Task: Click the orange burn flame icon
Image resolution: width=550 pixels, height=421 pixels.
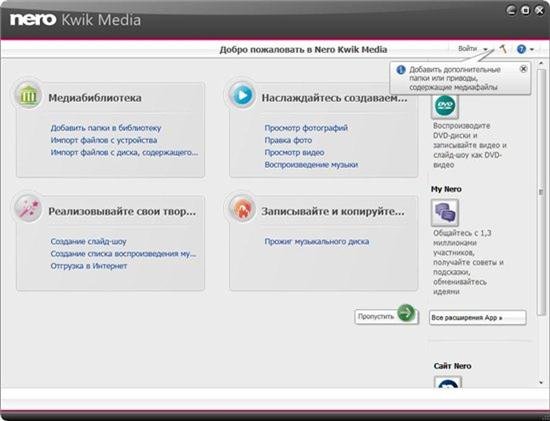Action: coord(242,209)
